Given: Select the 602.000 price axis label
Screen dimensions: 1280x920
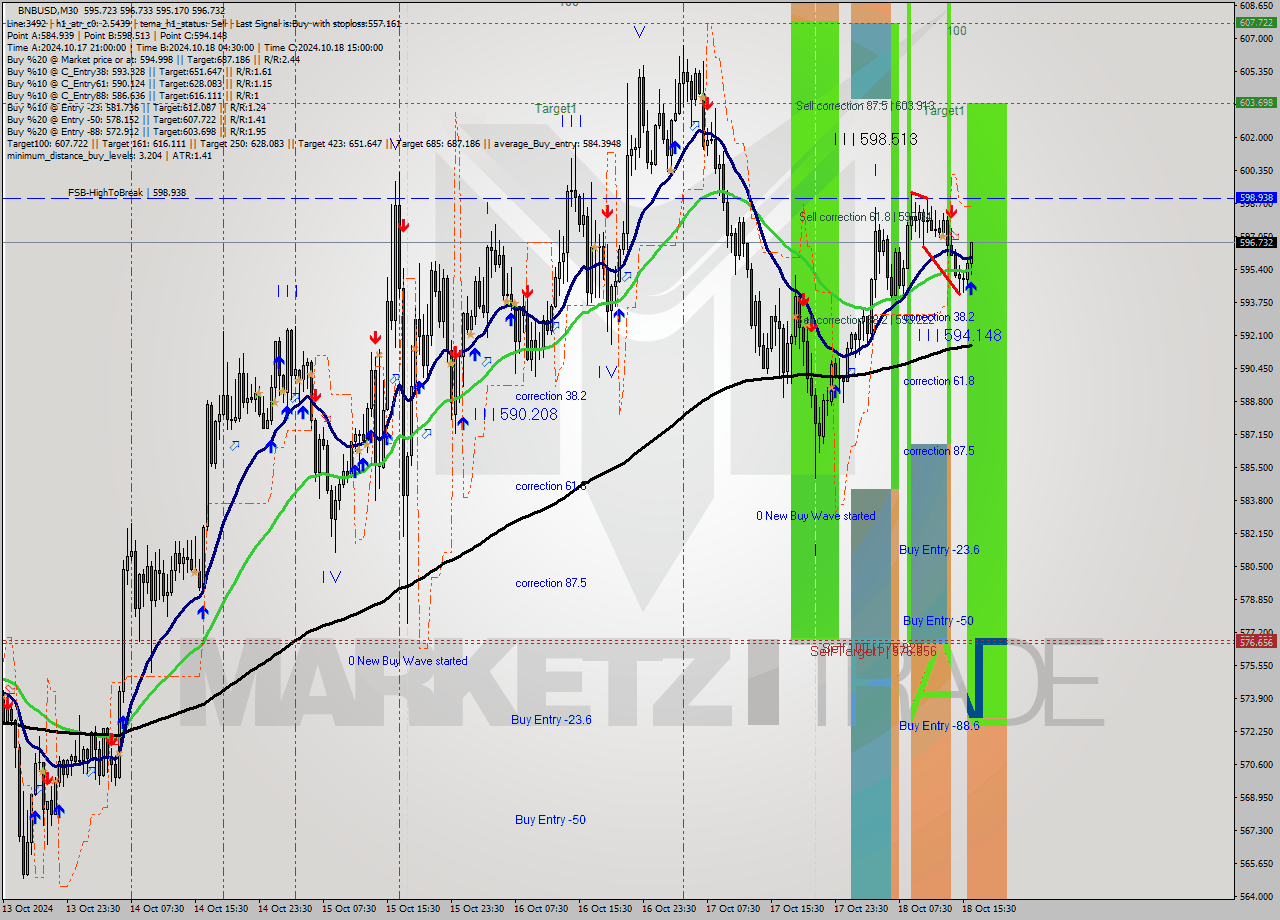Looking at the screenshot, I should click(x=1255, y=137).
